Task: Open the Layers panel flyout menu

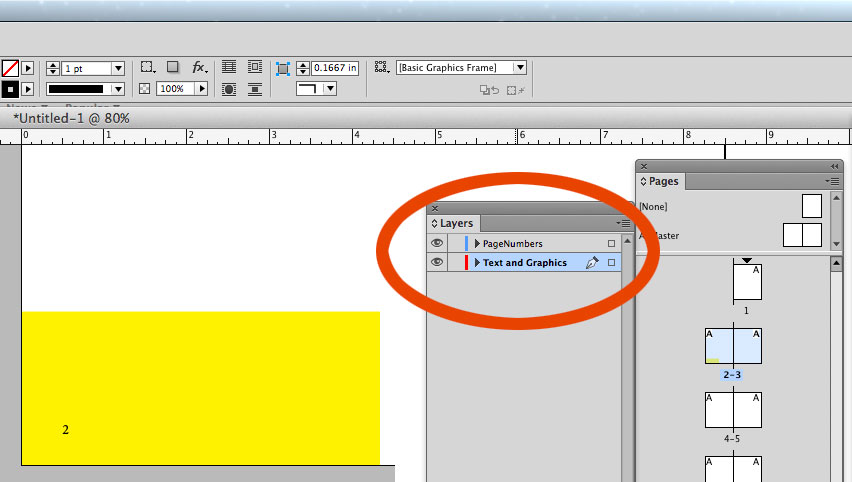Action: [623, 223]
